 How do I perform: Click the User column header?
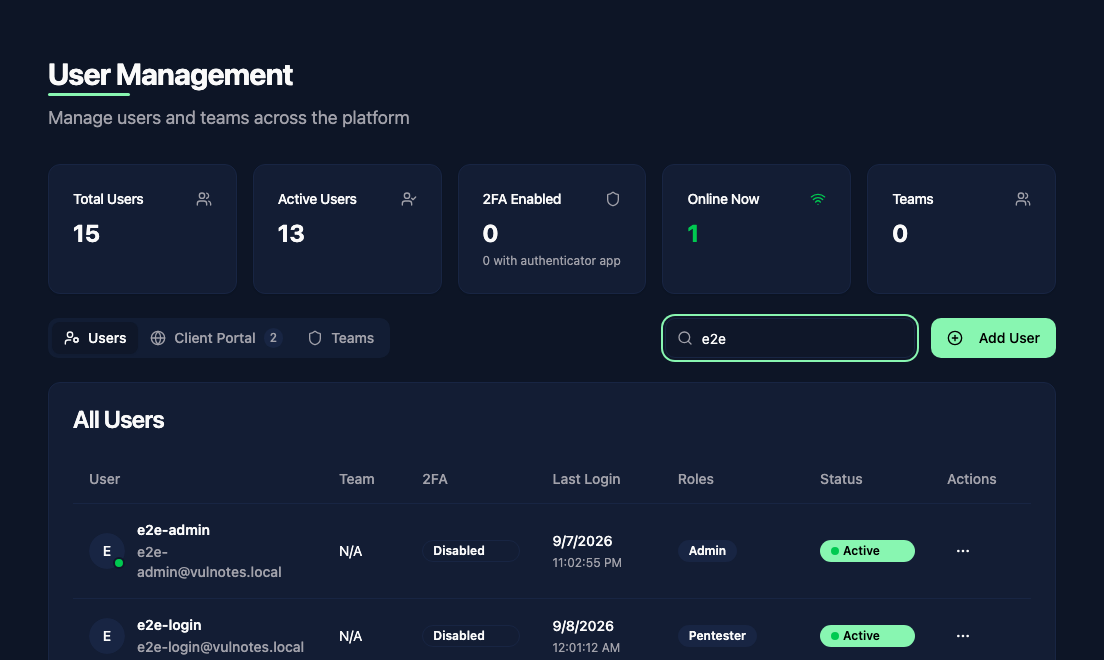point(104,479)
